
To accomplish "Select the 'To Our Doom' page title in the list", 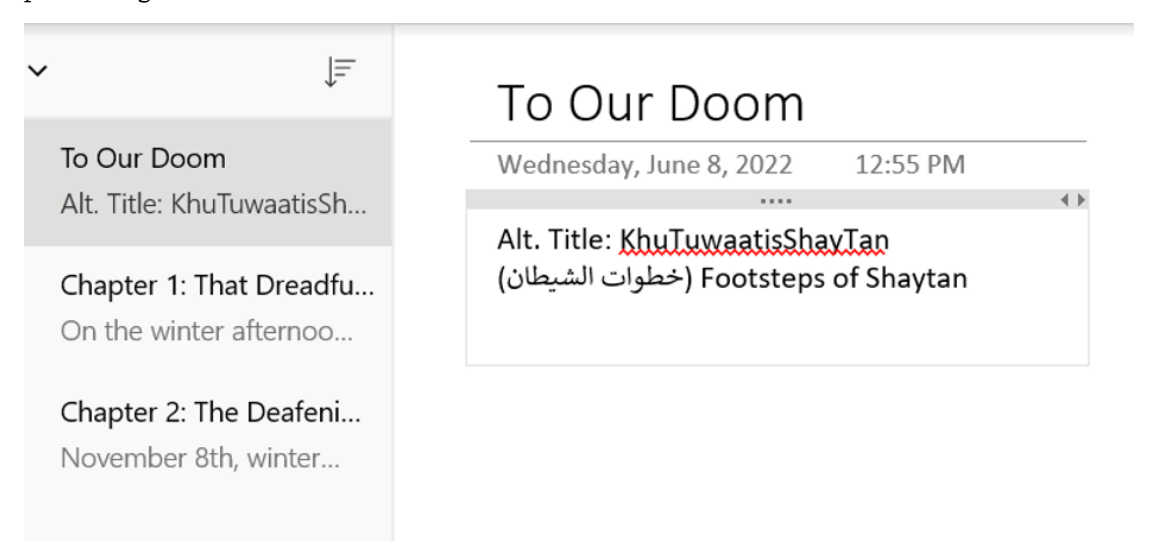I will [143, 159].
